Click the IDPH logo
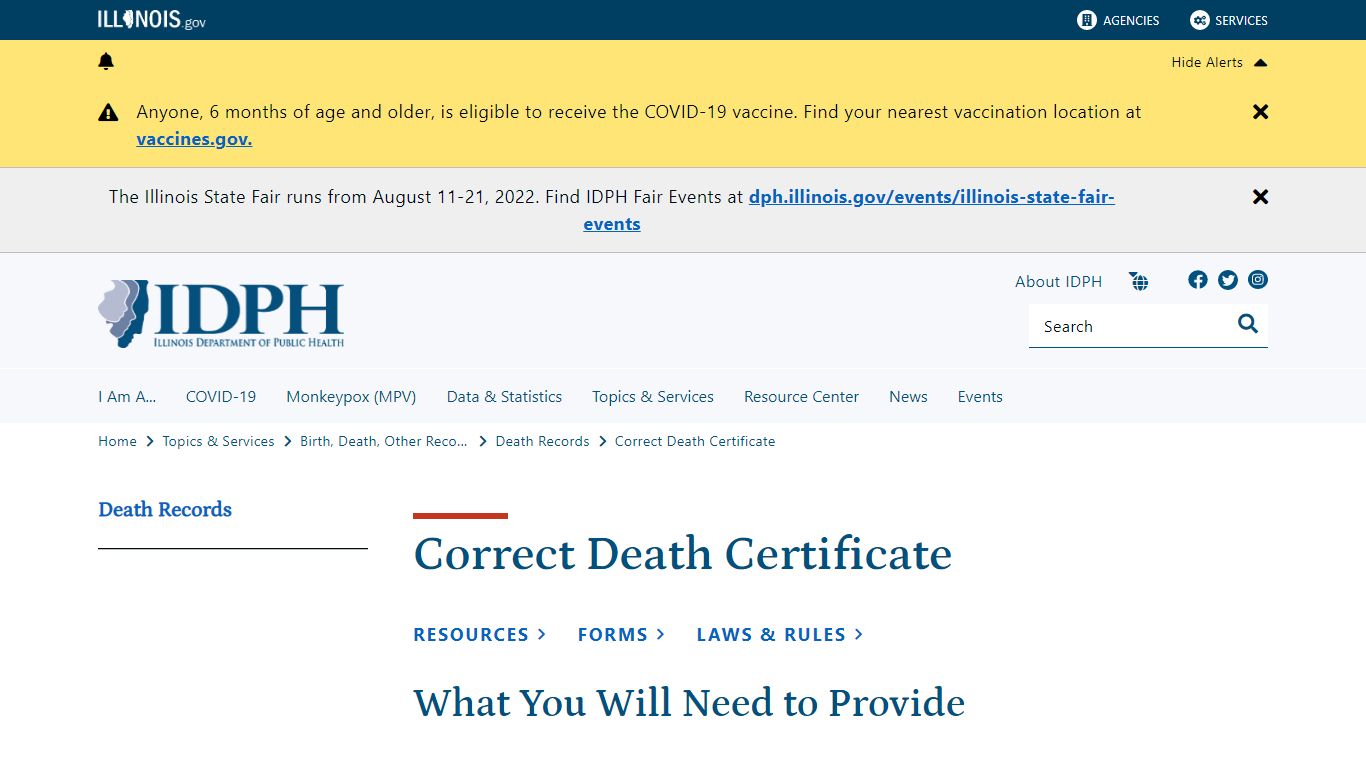 pyautogui.click(x=219, y=313)
